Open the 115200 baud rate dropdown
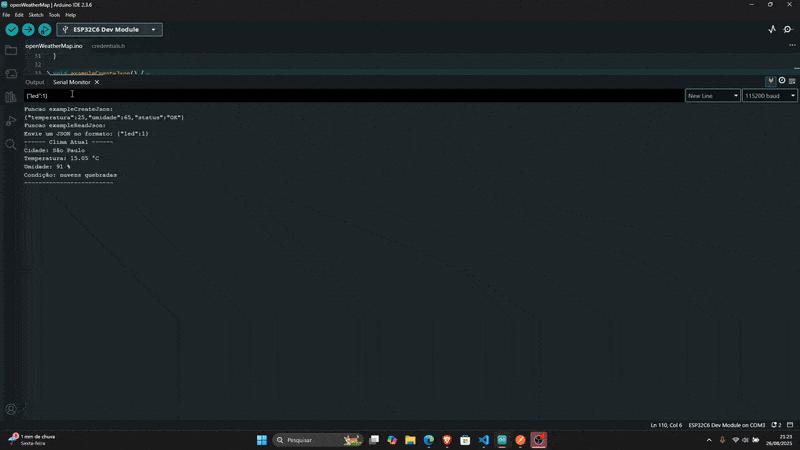This screenshot has height=450, width=800. [x=769, y=96]
